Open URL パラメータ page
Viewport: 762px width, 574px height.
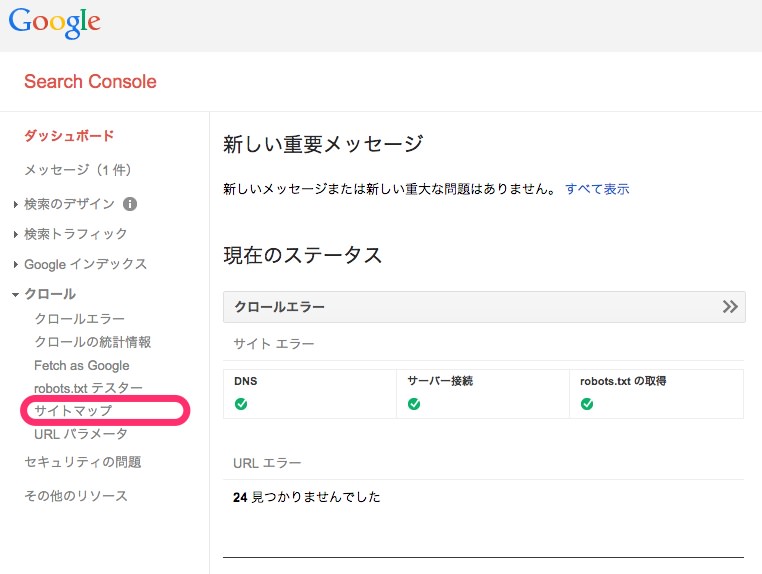click(x=81, y=434)
